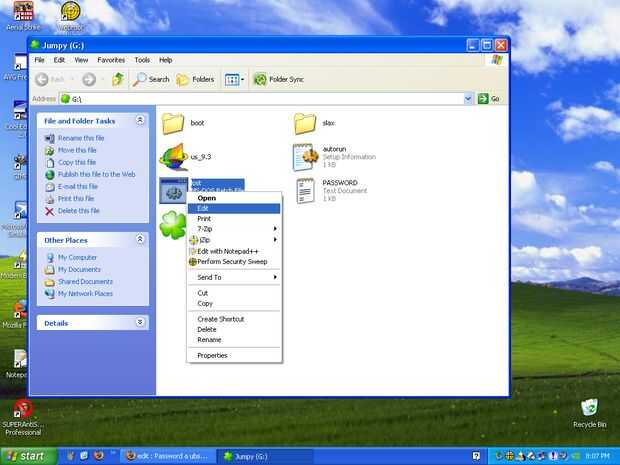This screenshot has height=465, width=620.
Task: Switch to Jumpy (G:) taskbar button
Action: [265, 457]
